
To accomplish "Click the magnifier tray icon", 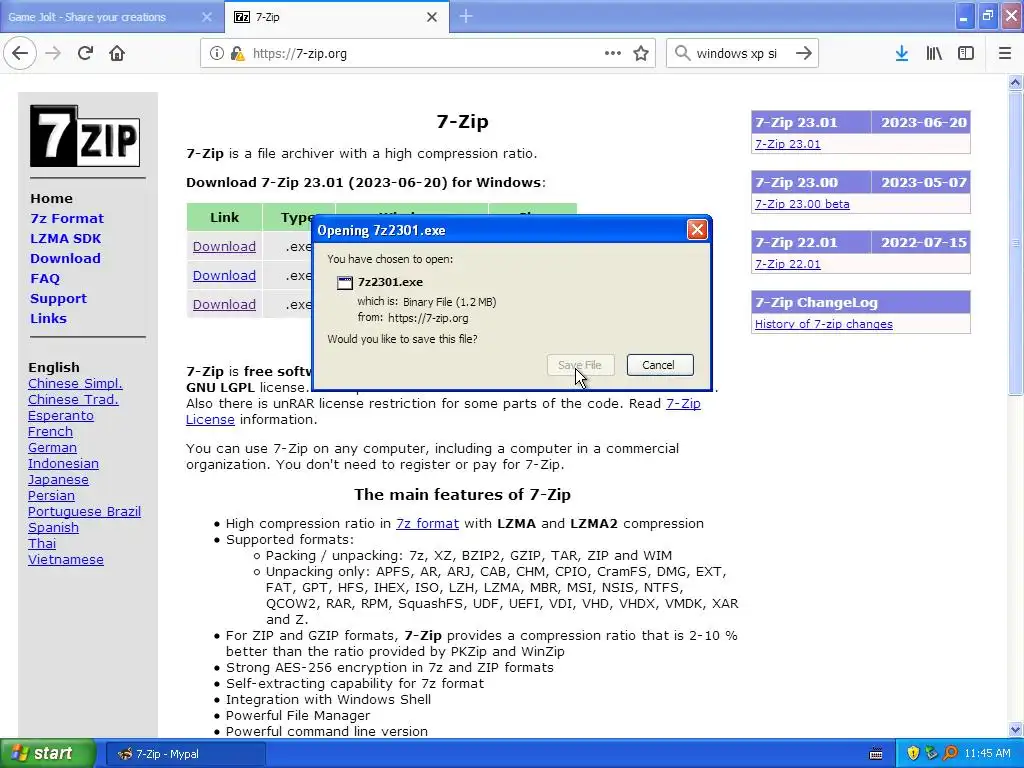I will (x=950, y=753).
